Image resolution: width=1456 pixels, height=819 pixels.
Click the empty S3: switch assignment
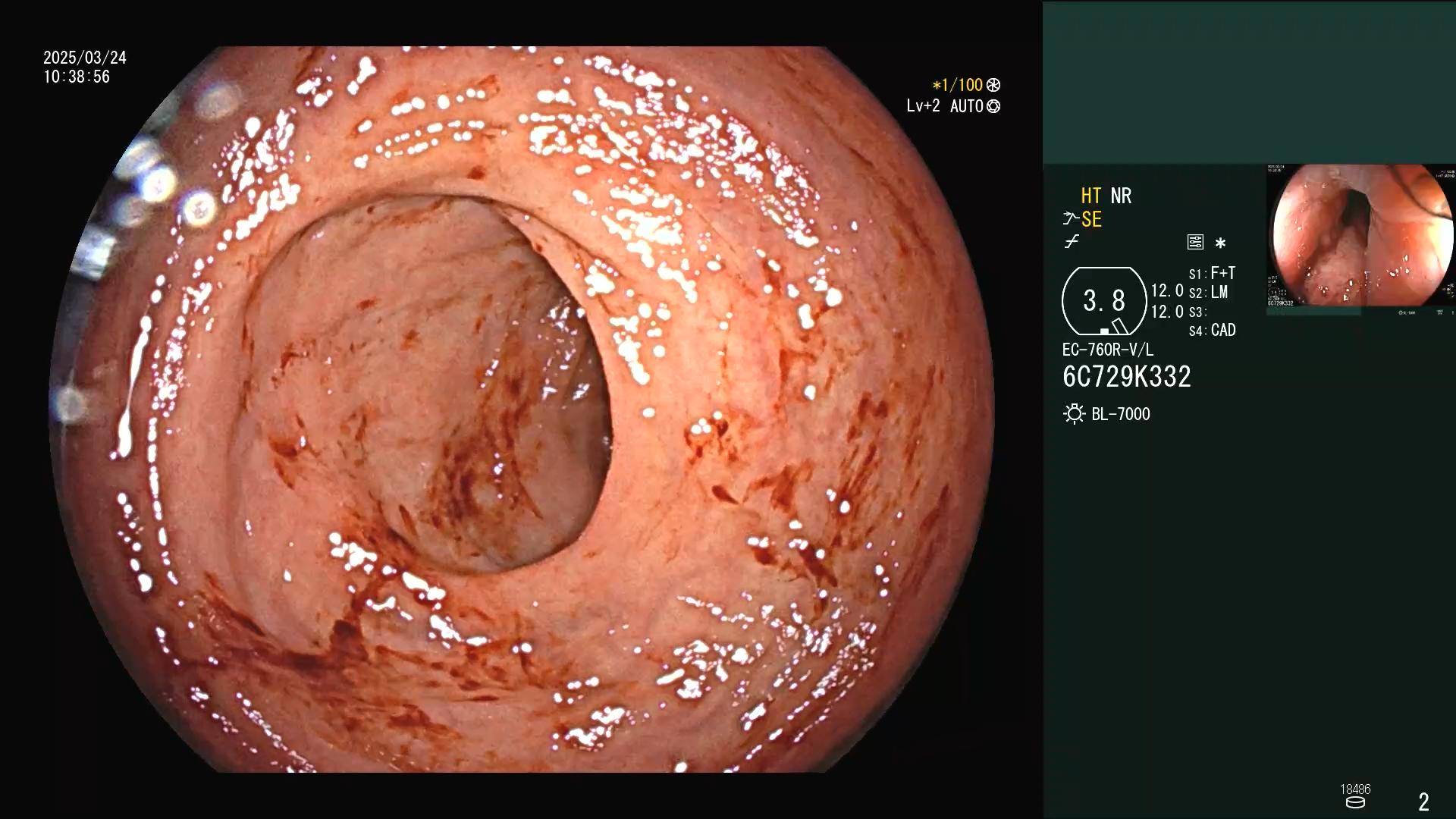tap(1197, 312)
